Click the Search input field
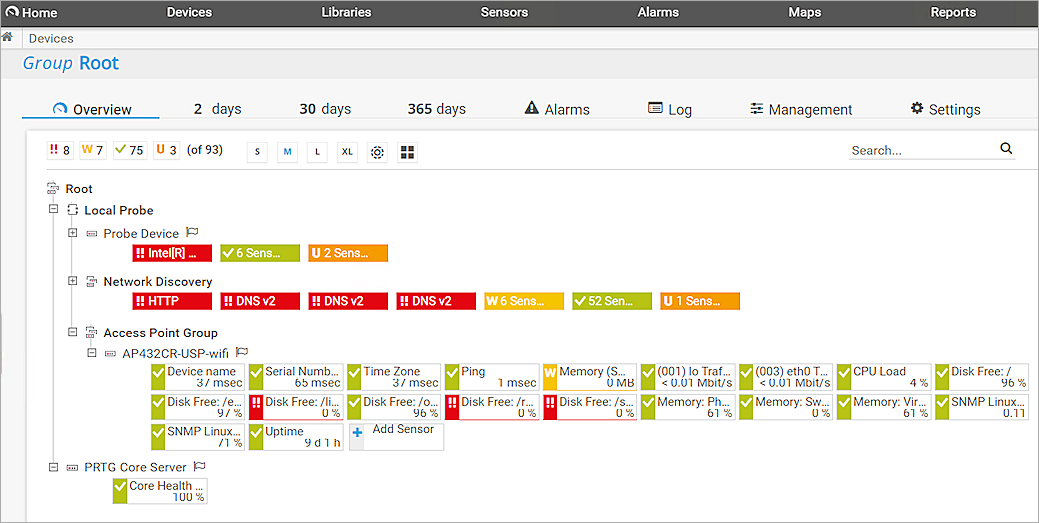The height and width of the screenshot is (523, 1039). point(920,150)
